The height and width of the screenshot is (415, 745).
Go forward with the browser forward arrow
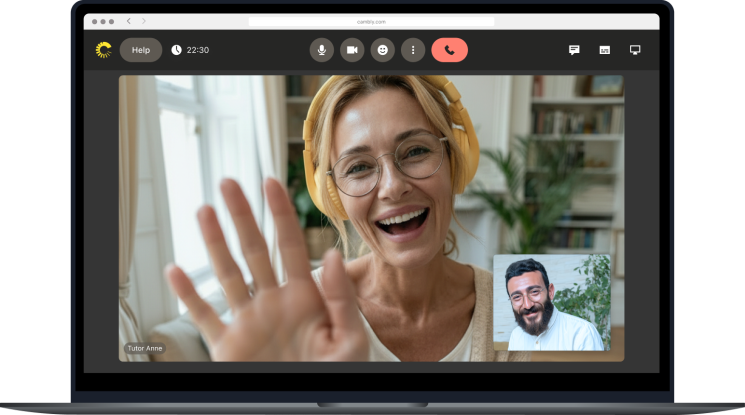[144, 21]
